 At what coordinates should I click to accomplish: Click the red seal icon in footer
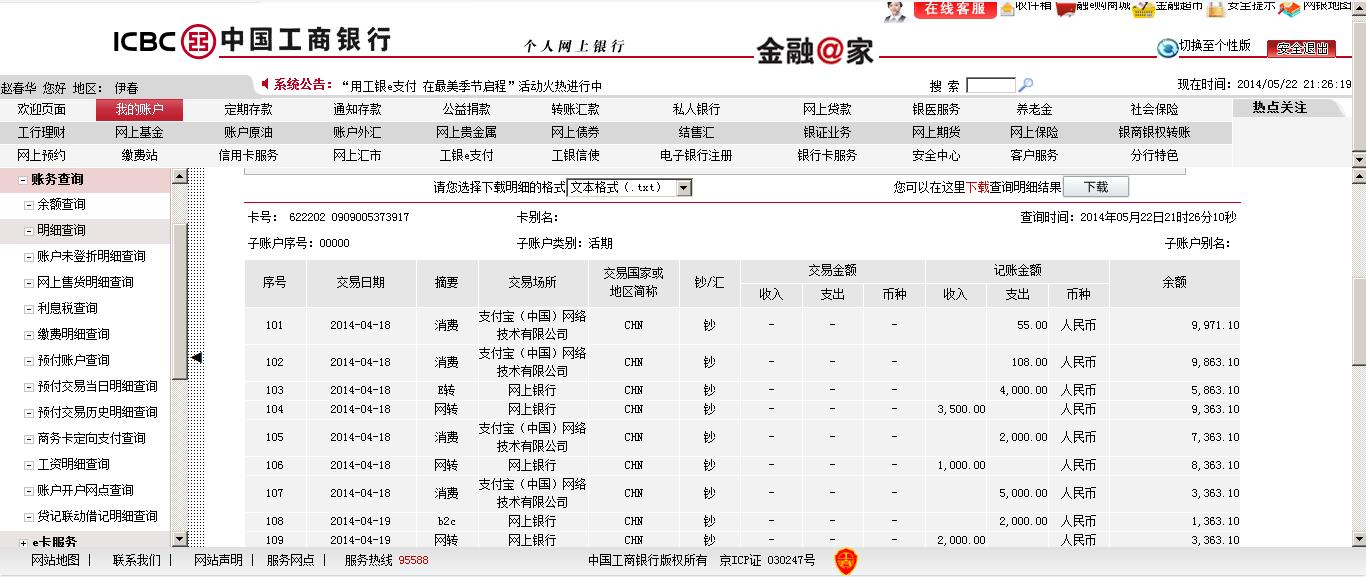[x=845, y=561]
